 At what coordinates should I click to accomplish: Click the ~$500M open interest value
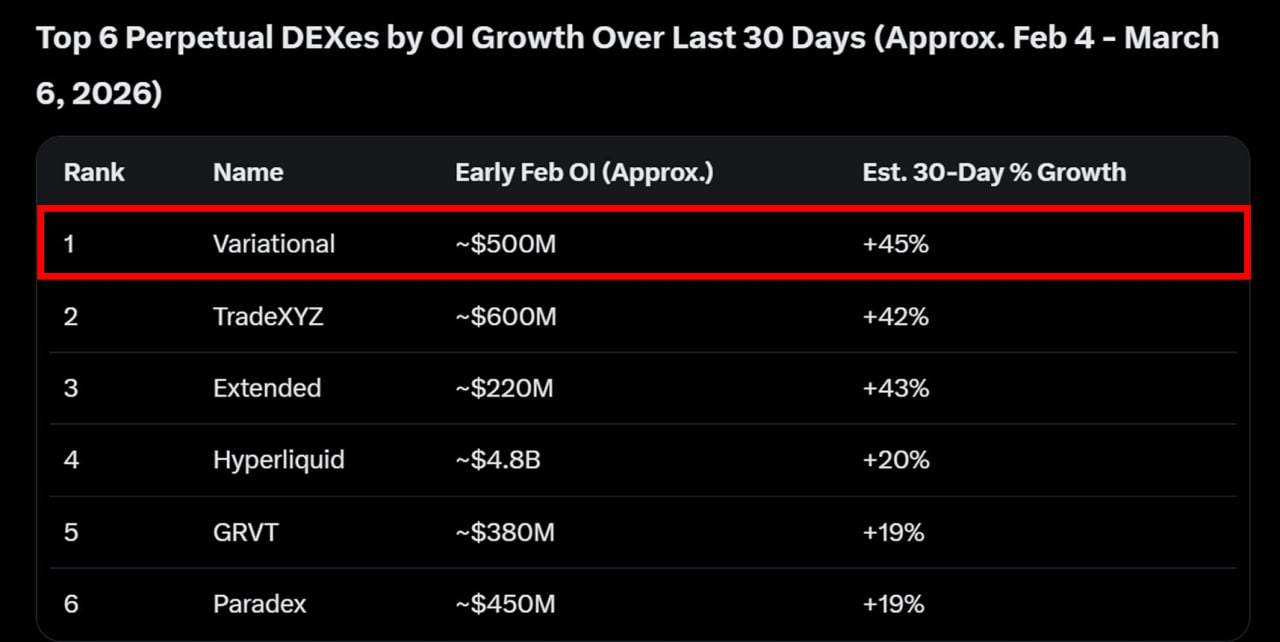505,243
